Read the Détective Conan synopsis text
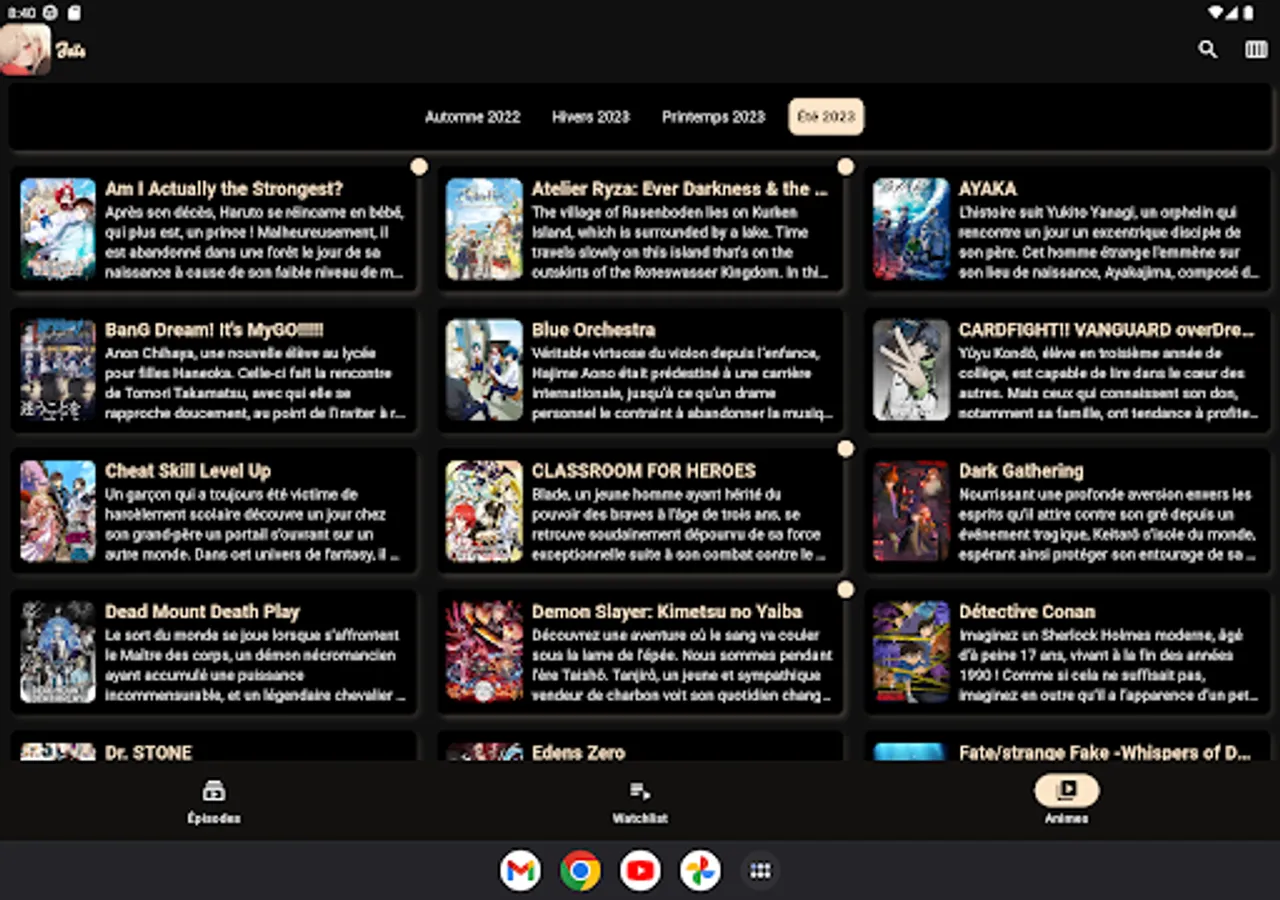 [1108, 665]
